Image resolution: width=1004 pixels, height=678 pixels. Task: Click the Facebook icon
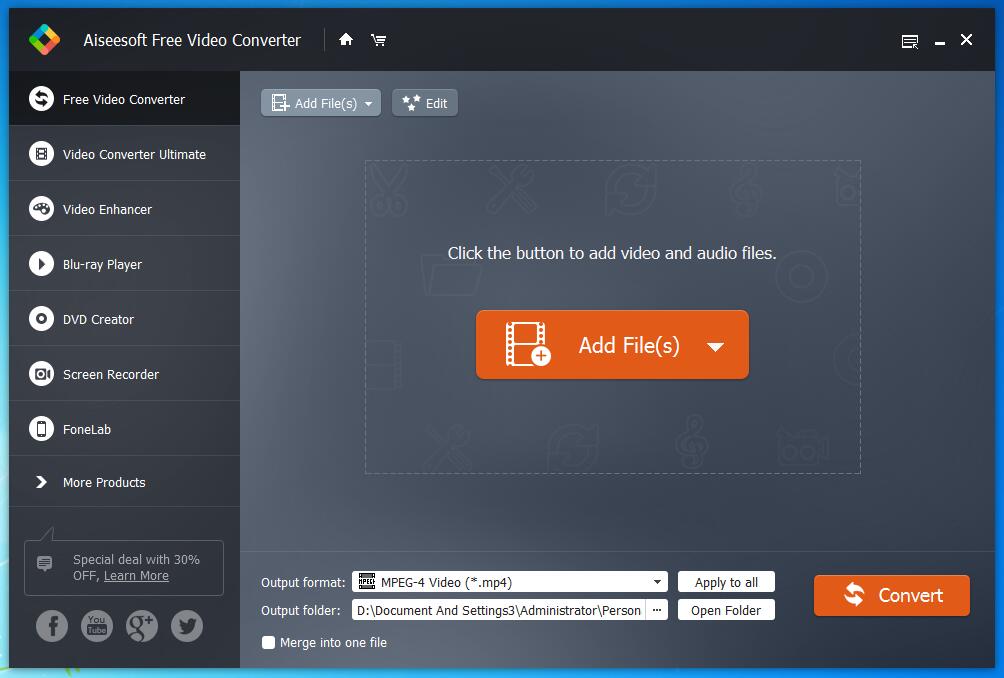click(52, 626)
